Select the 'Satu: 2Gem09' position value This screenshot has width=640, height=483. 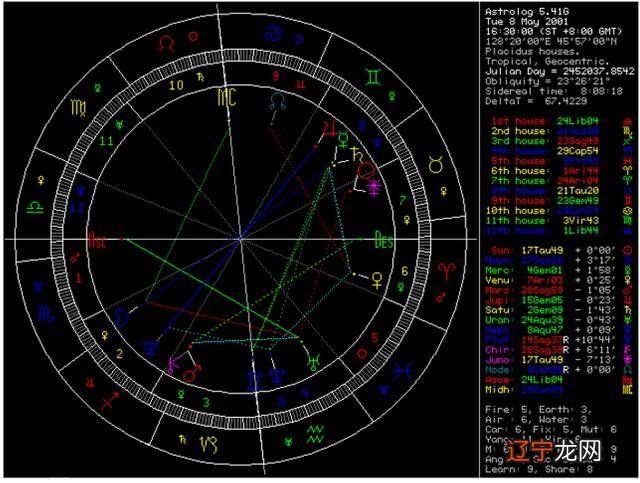click(x=544, y=310)
